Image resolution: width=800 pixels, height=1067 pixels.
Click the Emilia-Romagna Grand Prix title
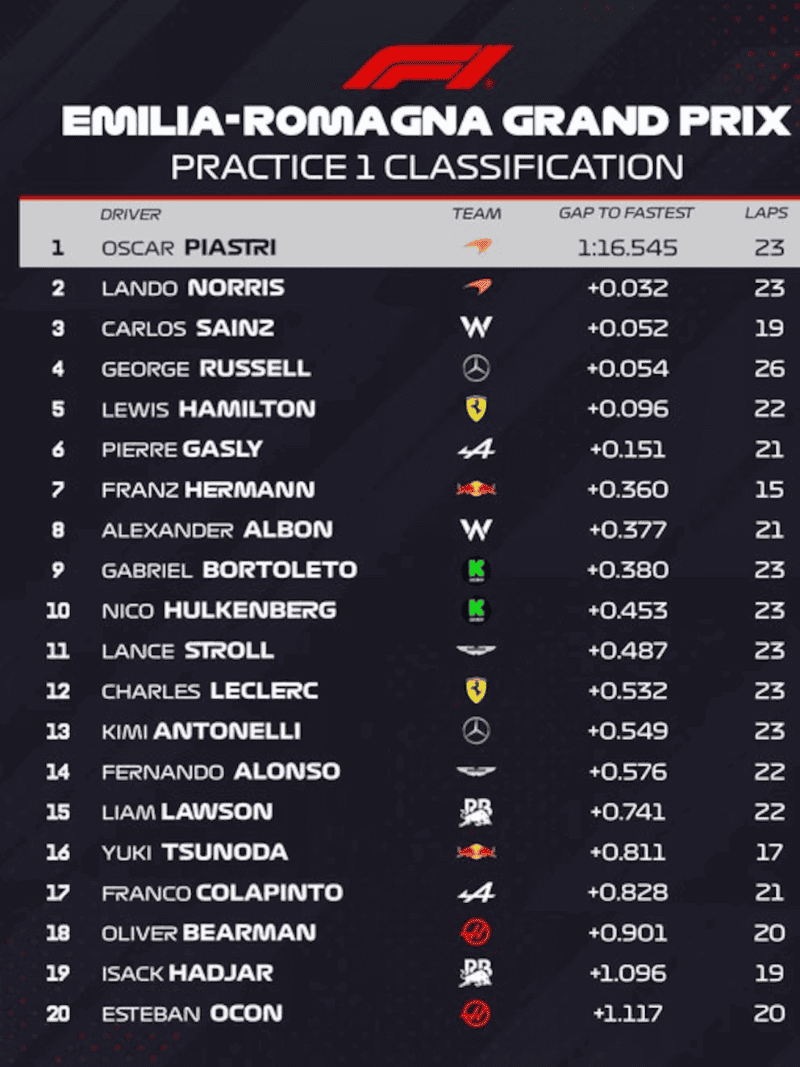425,122
